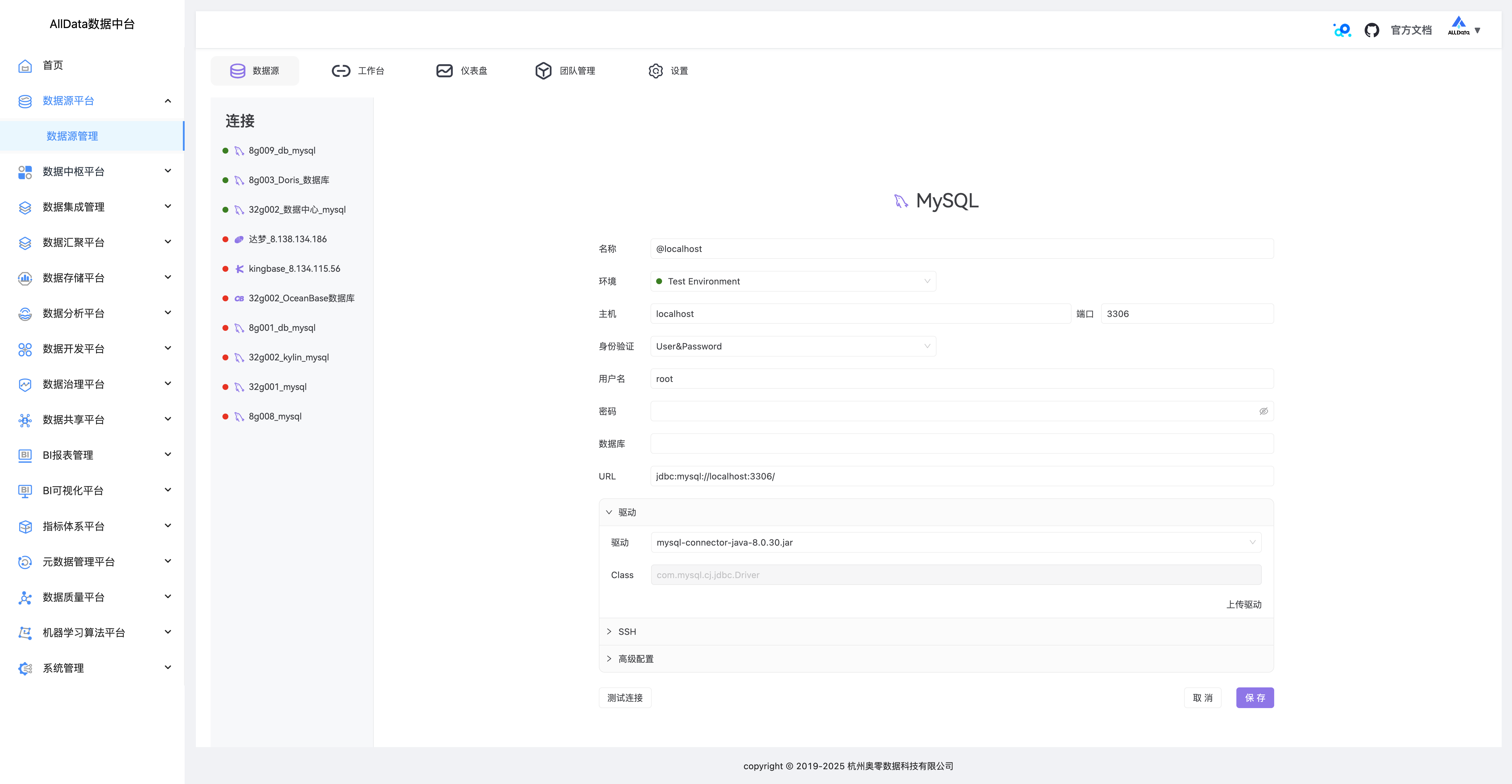Click the 元数据管理平台 refresh icon
Screen dimensions: 1512x784
coord(25,562)
